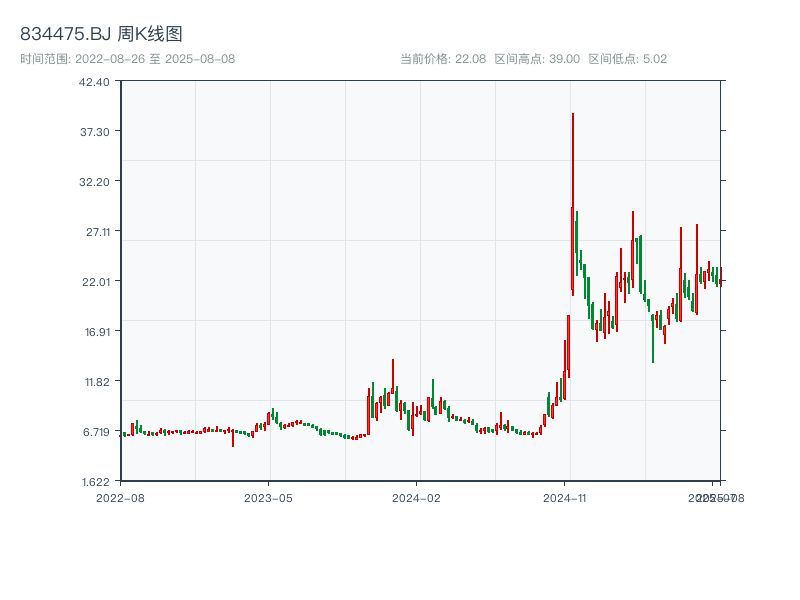
Task: Click y-axis label 6.719
Action: pyautogui.click(x=96, y=432)
